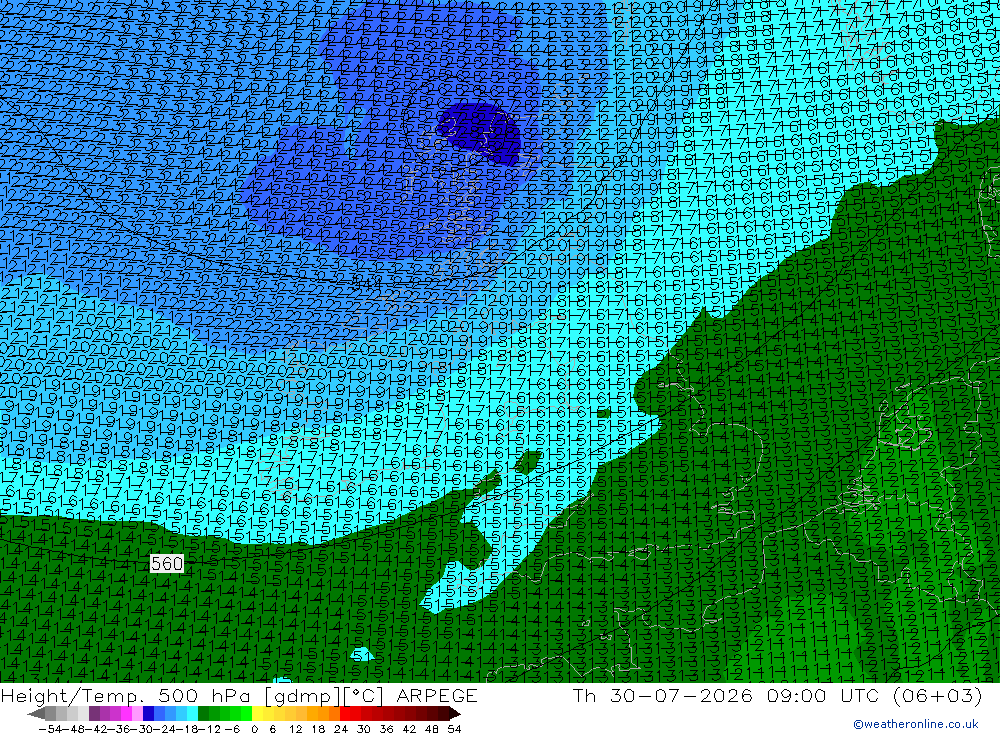Click the right arrow end of the color scale
This screenshot has width=1000, height=733.
pyautogui.click(x=455, y=713)
